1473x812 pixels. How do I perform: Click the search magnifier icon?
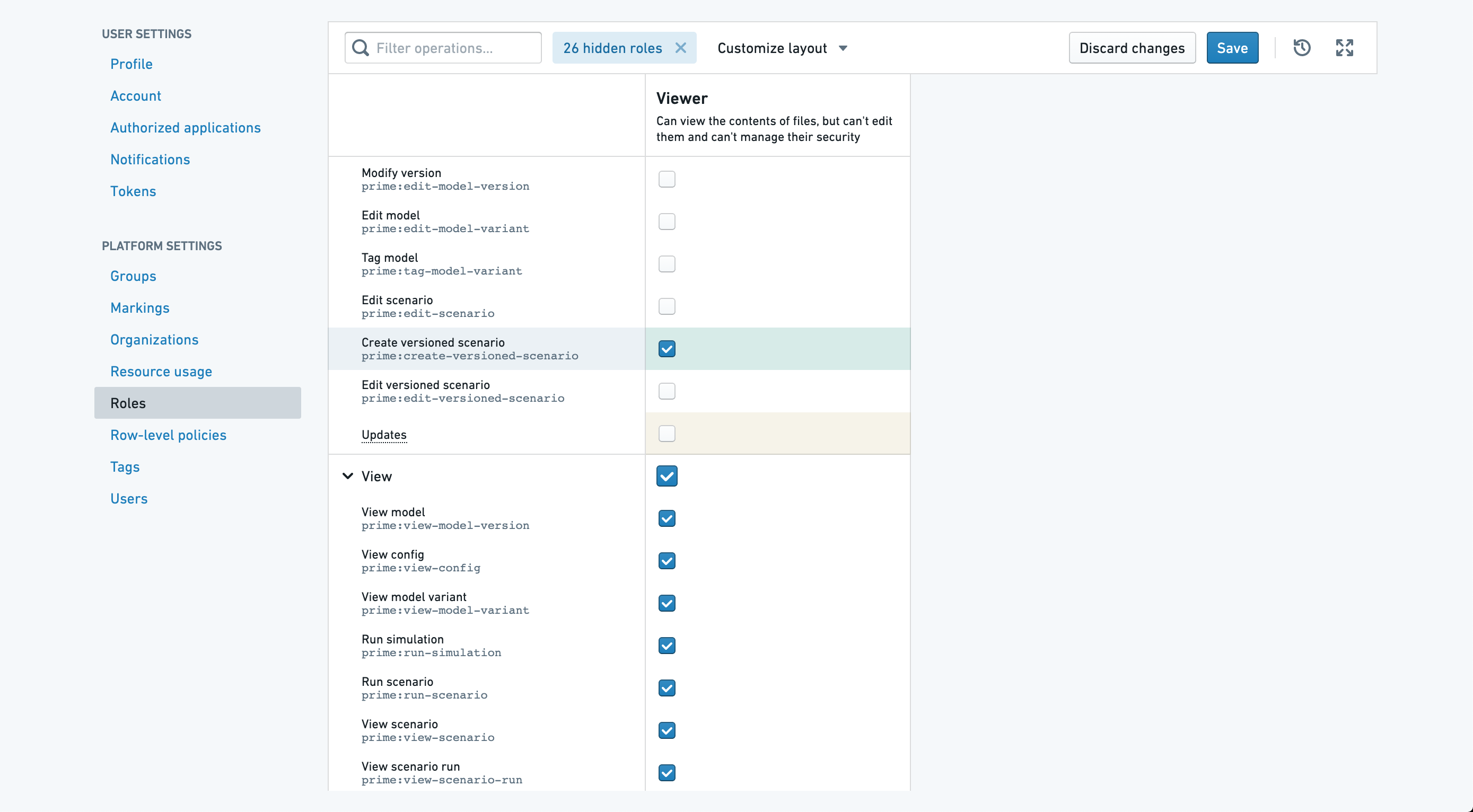click(361, 48)
